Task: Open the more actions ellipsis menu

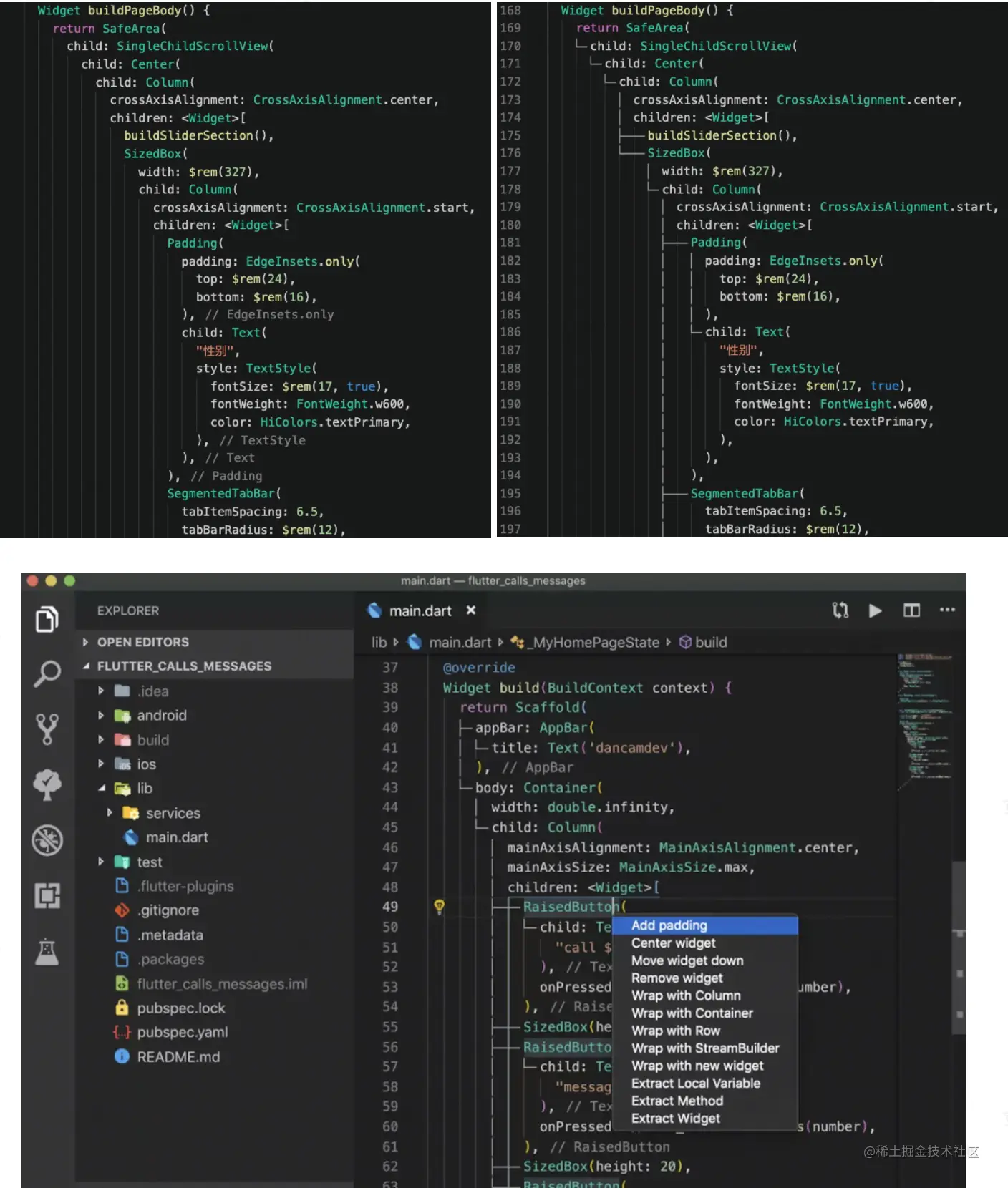Action: pos(947,610)
